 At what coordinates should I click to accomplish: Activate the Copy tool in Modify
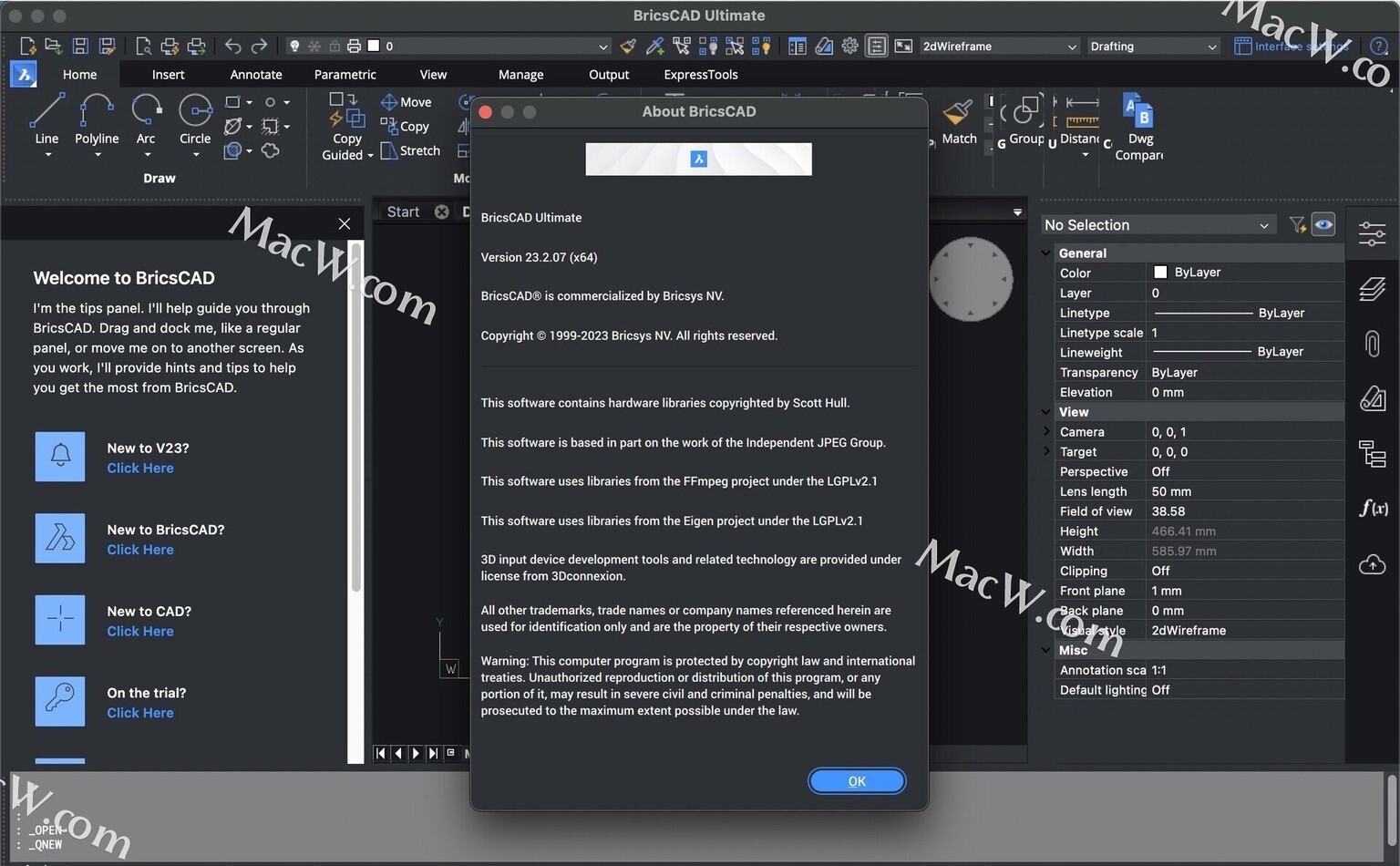404,127
